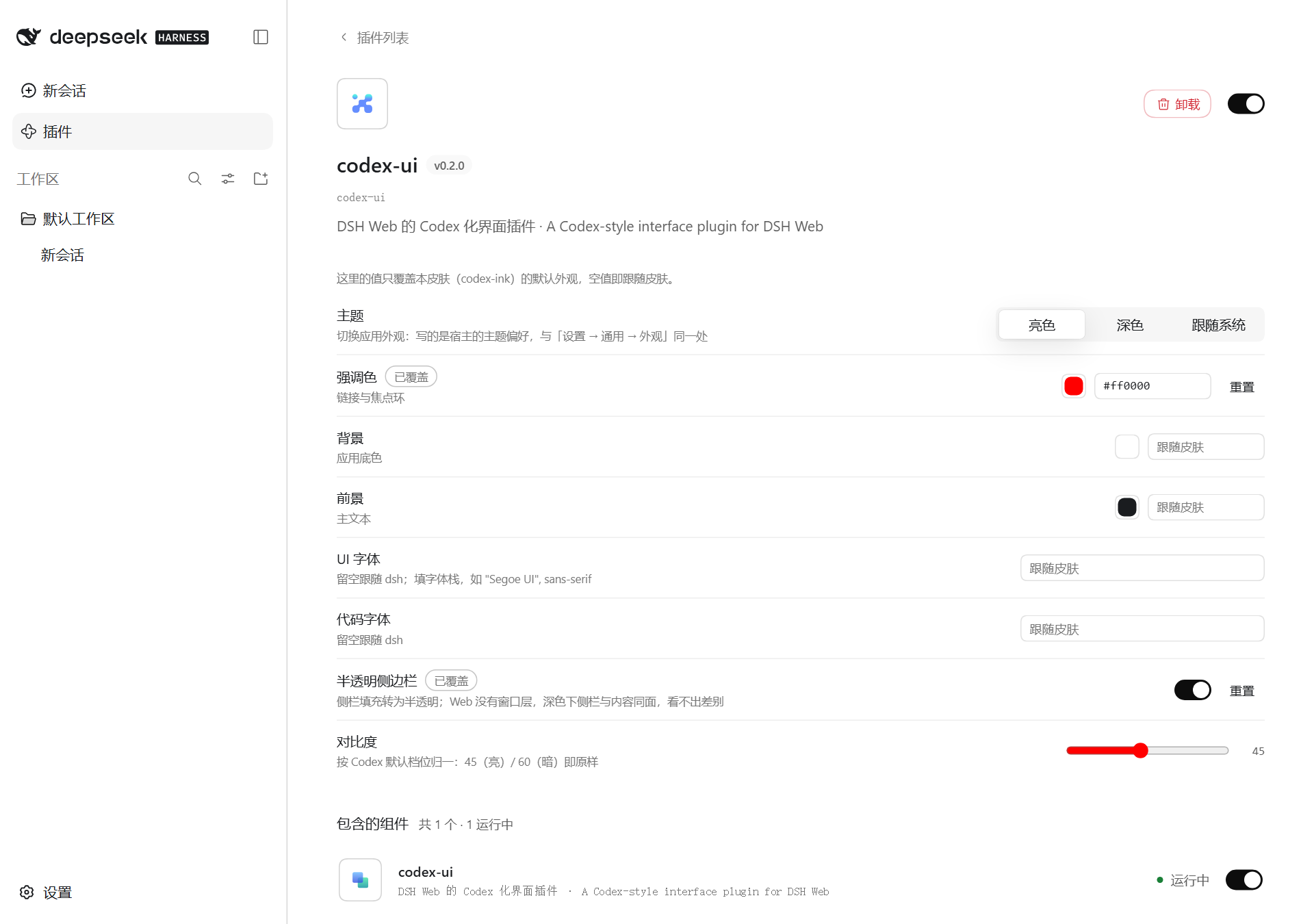Viewport: 1314px width, 924px height.
Task: Focus the 代码字体 input field
Action: point(1142,629)
